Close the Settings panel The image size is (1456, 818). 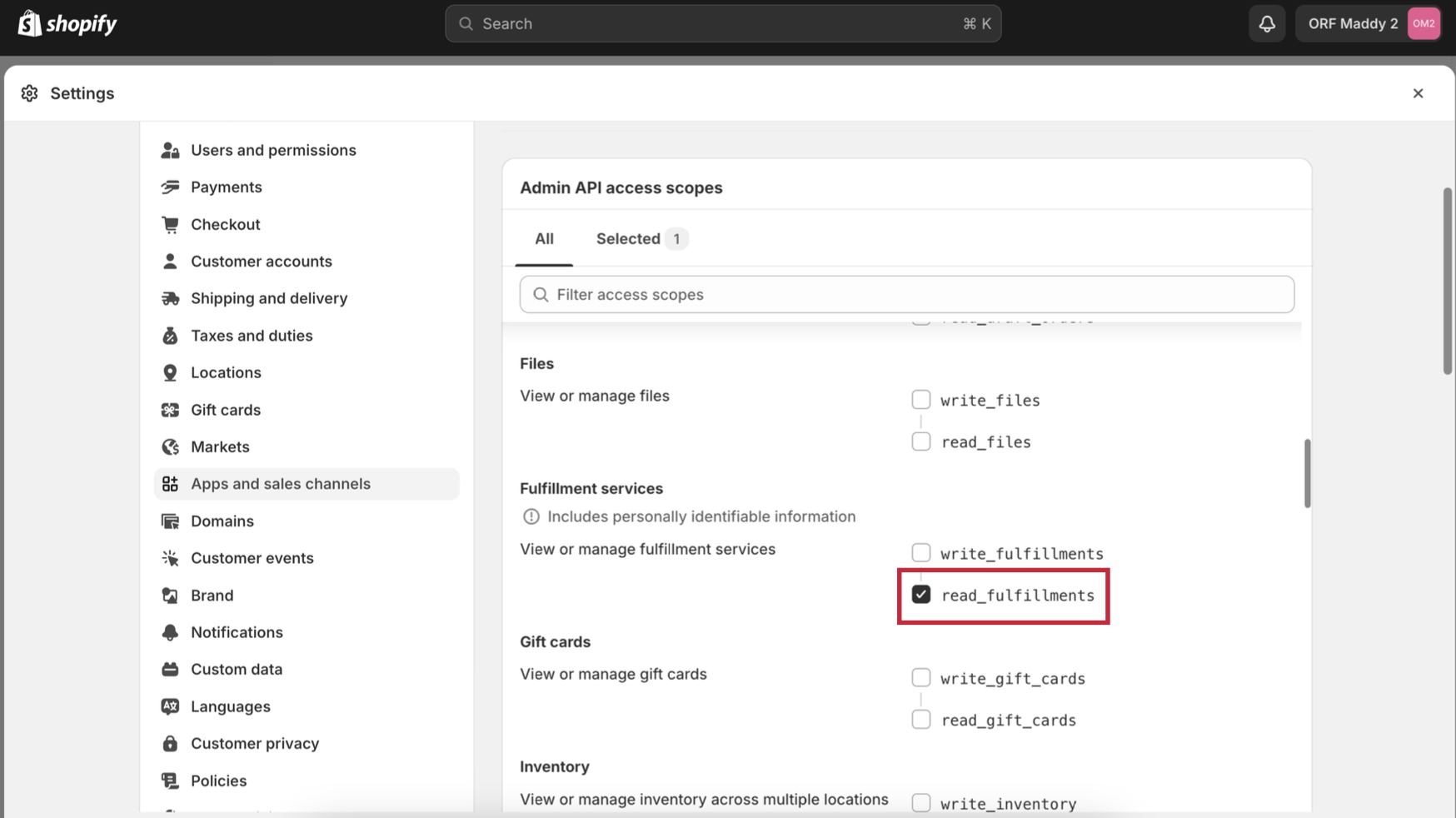1418,93
